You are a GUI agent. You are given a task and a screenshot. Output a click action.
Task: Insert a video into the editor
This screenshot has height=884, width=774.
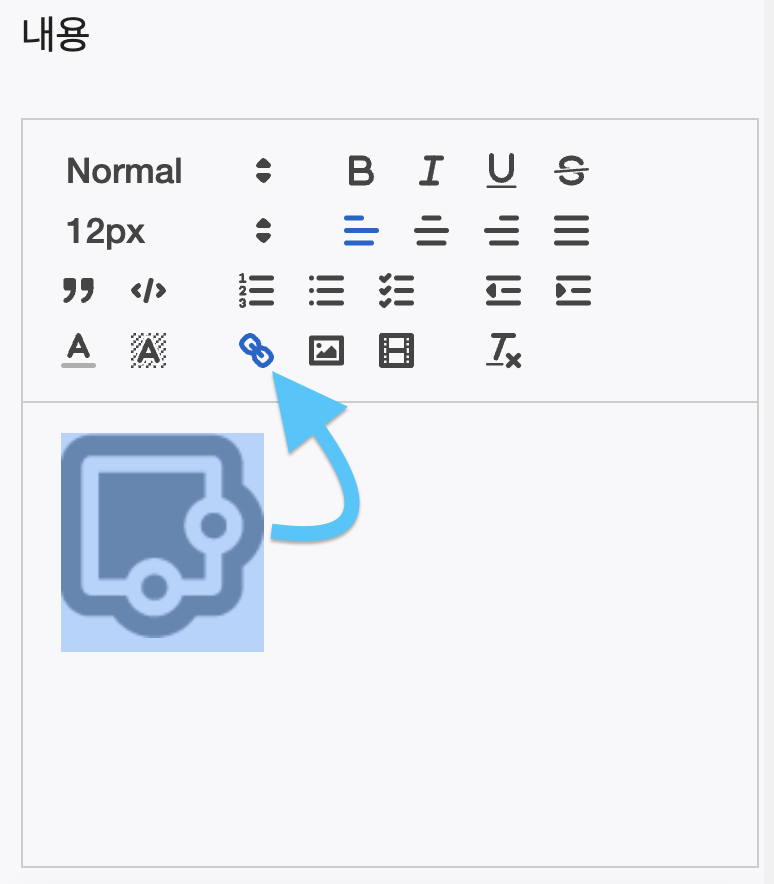(396, 351)
